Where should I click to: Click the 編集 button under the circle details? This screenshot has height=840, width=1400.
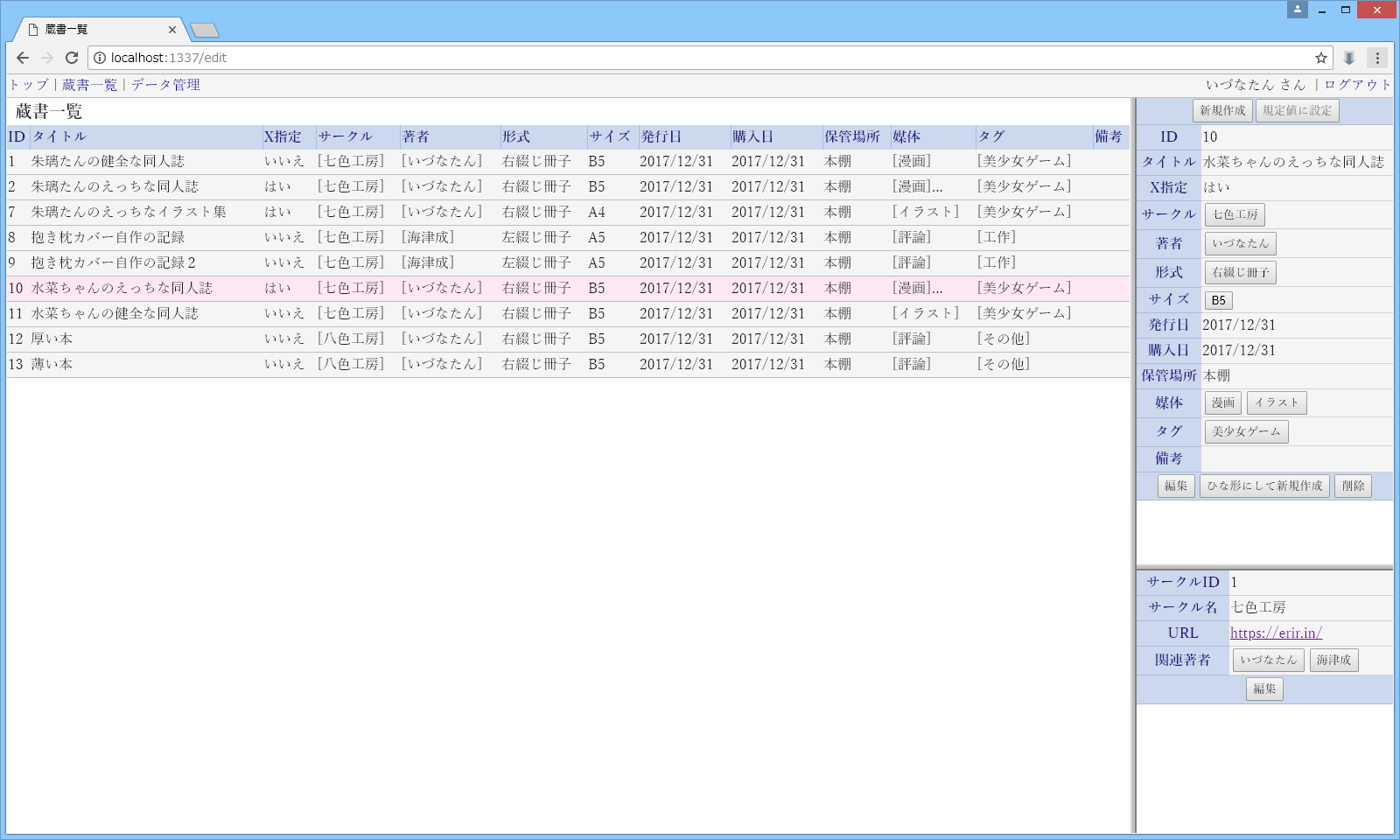click(1264, 689)
